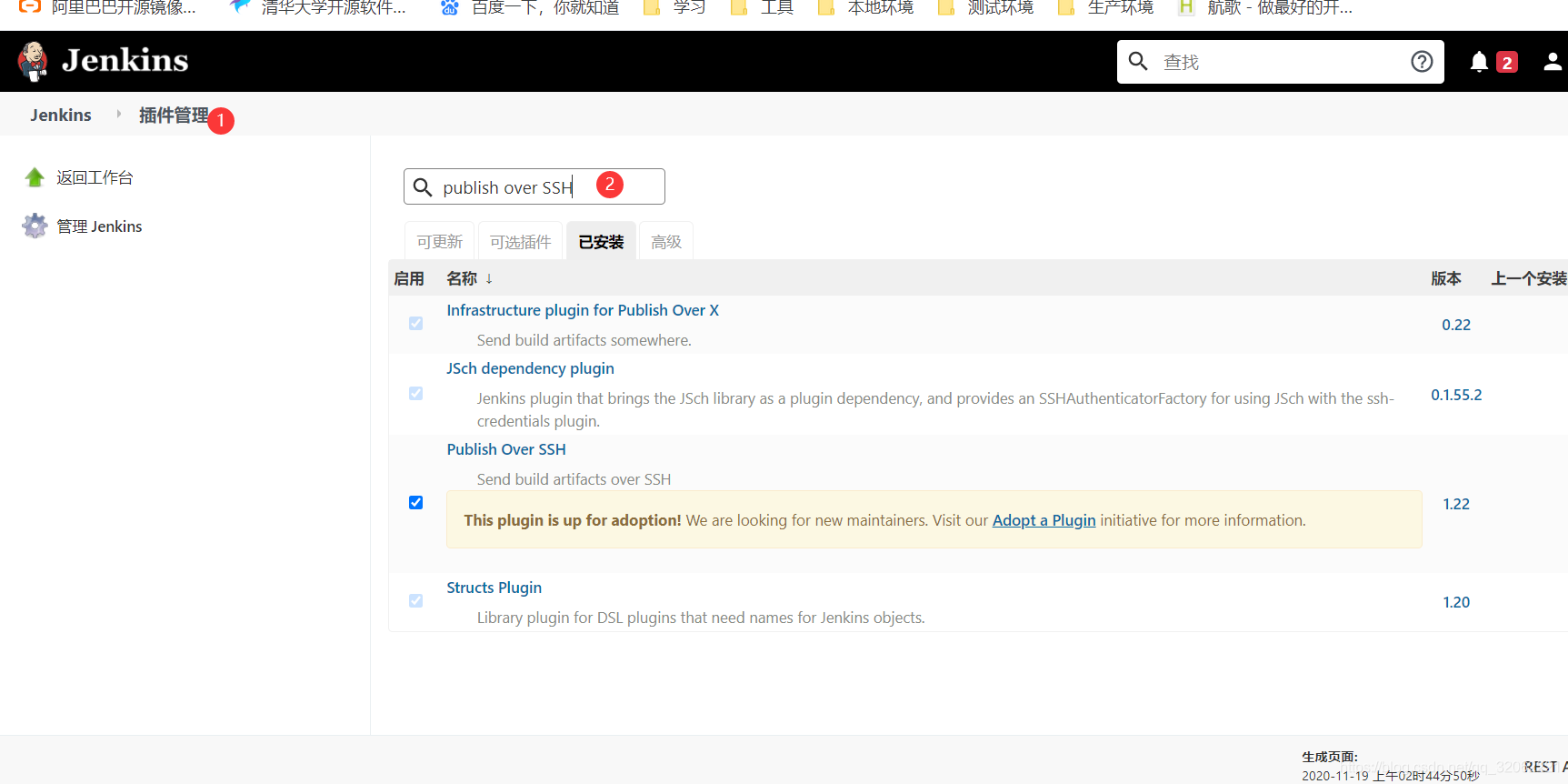Open version 1.22 link
This screenshot has width=1568, height=784.
coord(1456,504)
